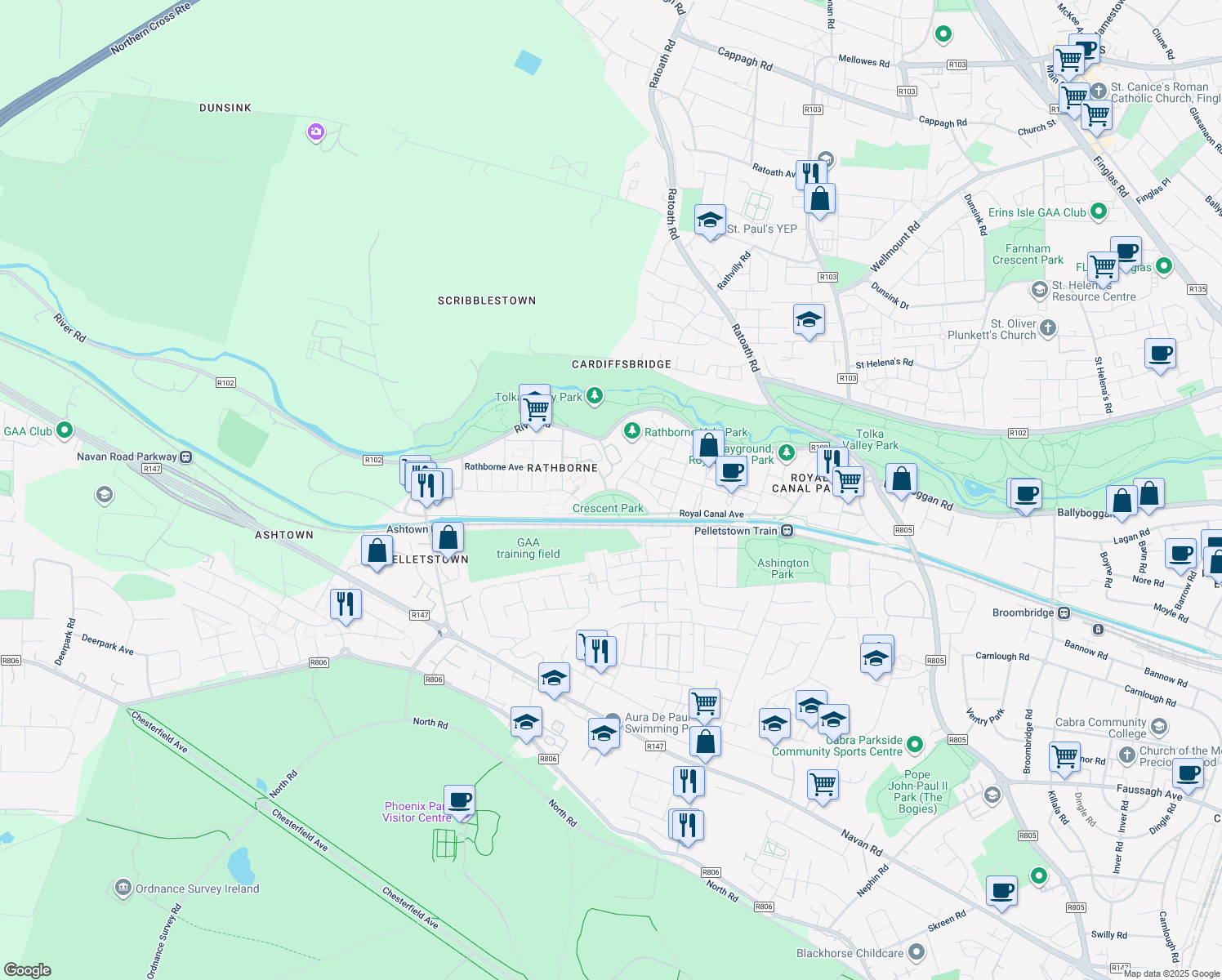Click the Aura De Paul Swimming Pool label
Image resolution: width=1222 pixels, height=980 pixels.
point(656,723)
